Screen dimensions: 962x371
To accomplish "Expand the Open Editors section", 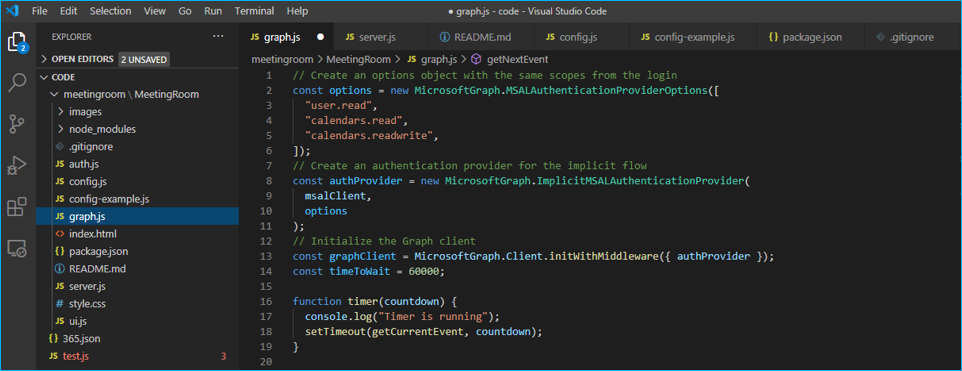I will [44, 59].
